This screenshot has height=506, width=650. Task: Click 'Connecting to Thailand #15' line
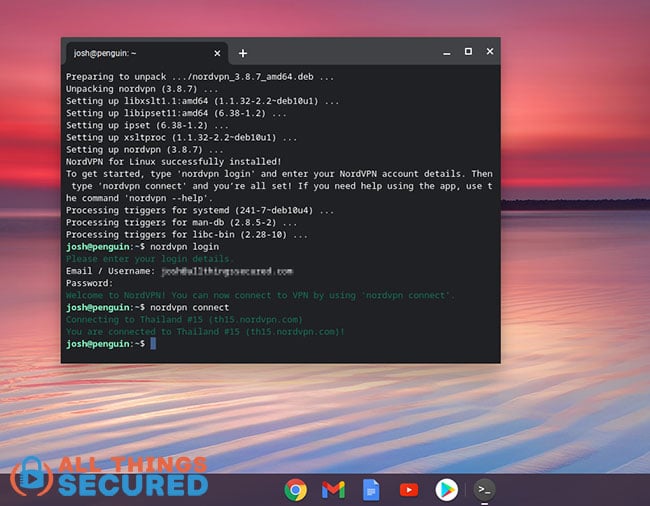tap(184, 320)
